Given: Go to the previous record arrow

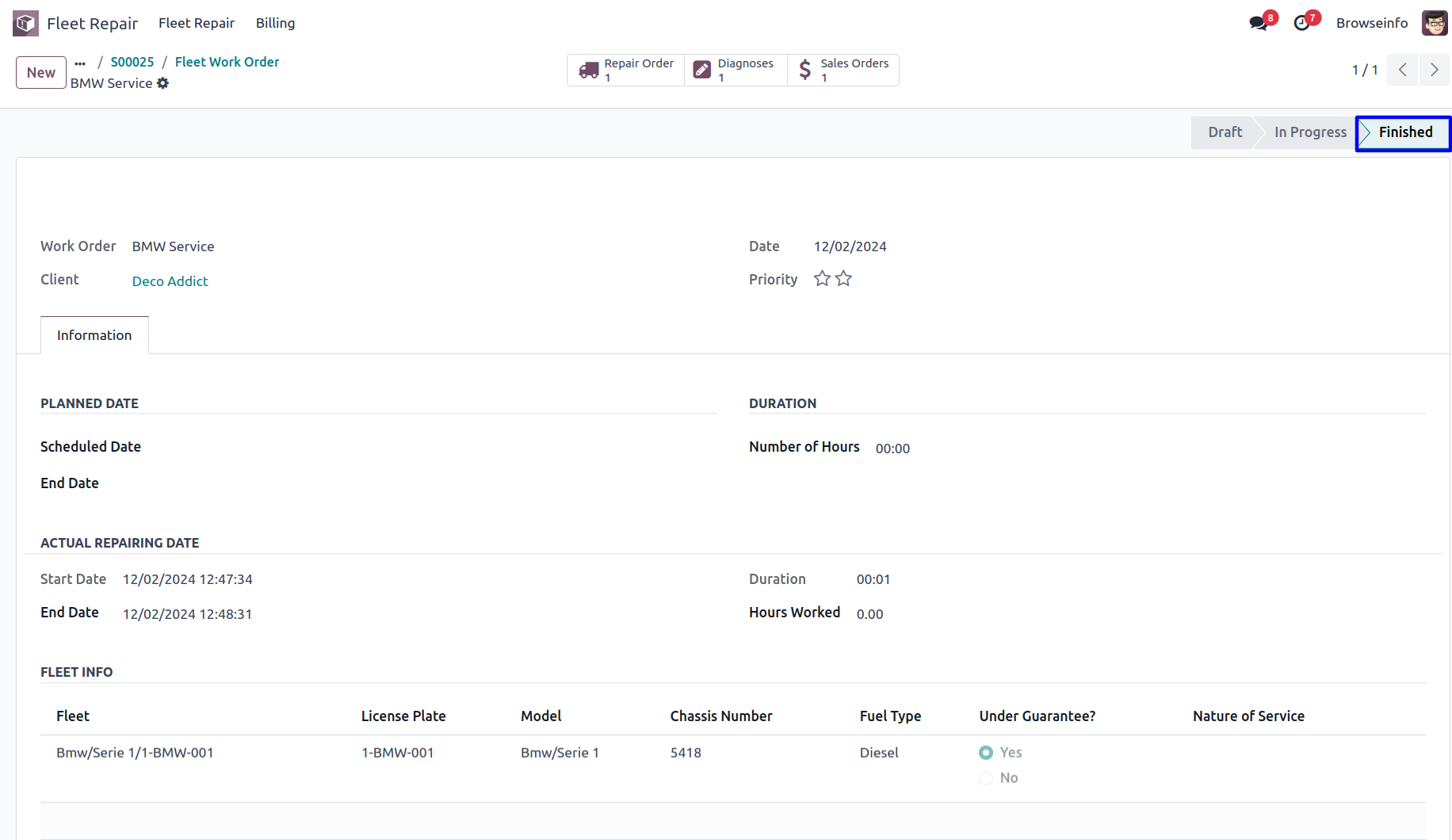Looking at the screenshot, I should (1403, 70).
